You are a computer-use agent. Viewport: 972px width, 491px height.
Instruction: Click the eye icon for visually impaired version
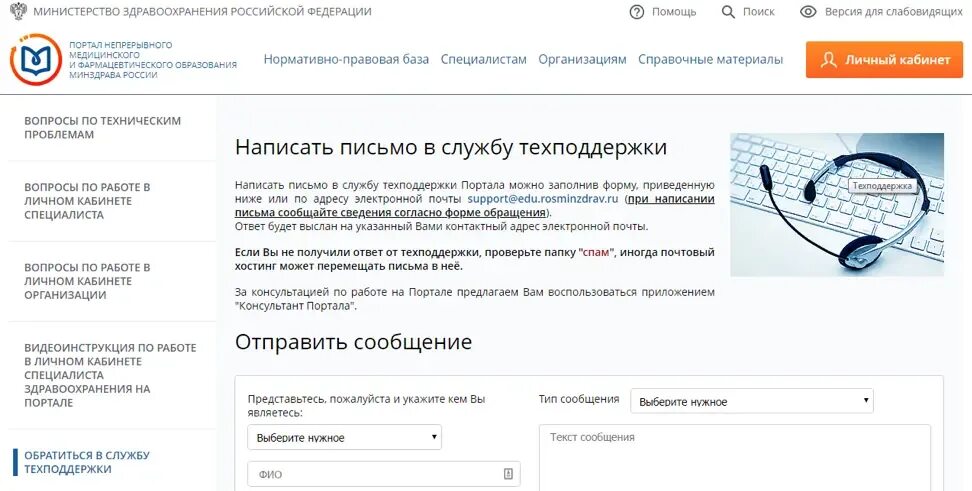click(808, 12)
